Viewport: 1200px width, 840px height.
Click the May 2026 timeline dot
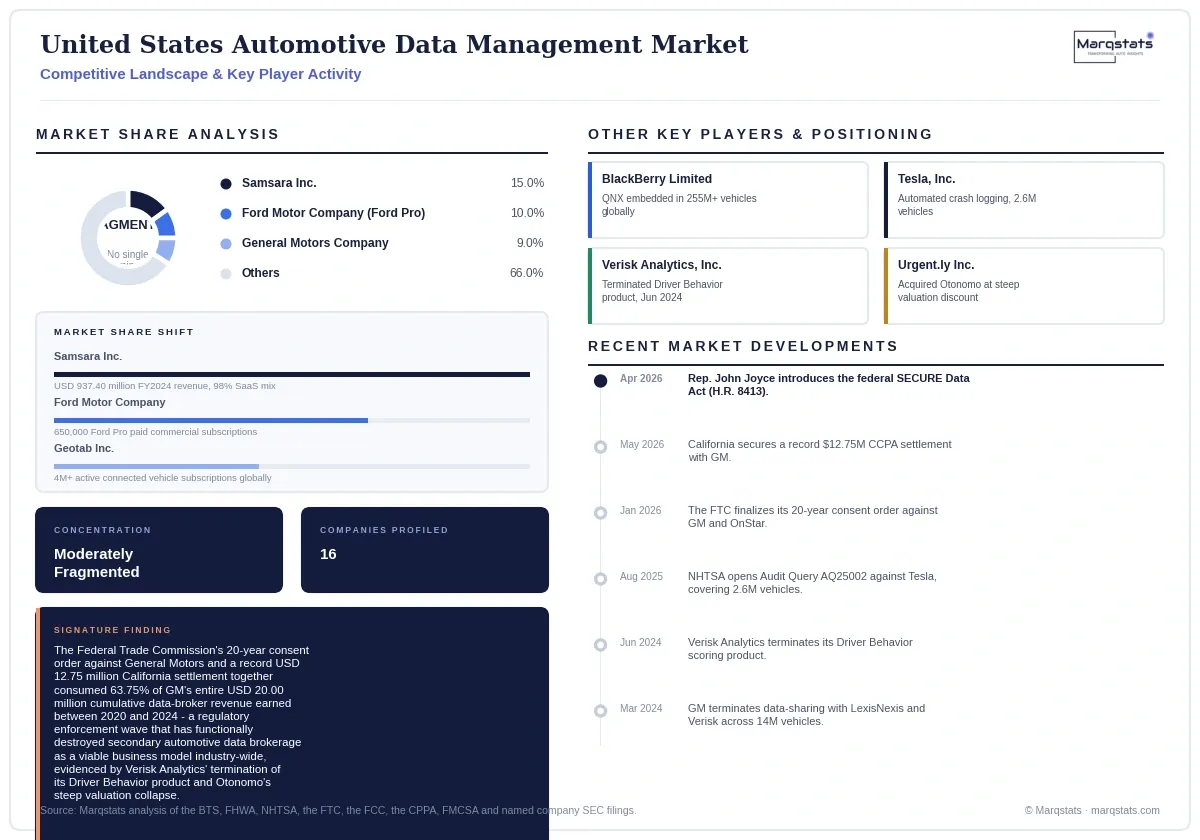pos(600,447)
